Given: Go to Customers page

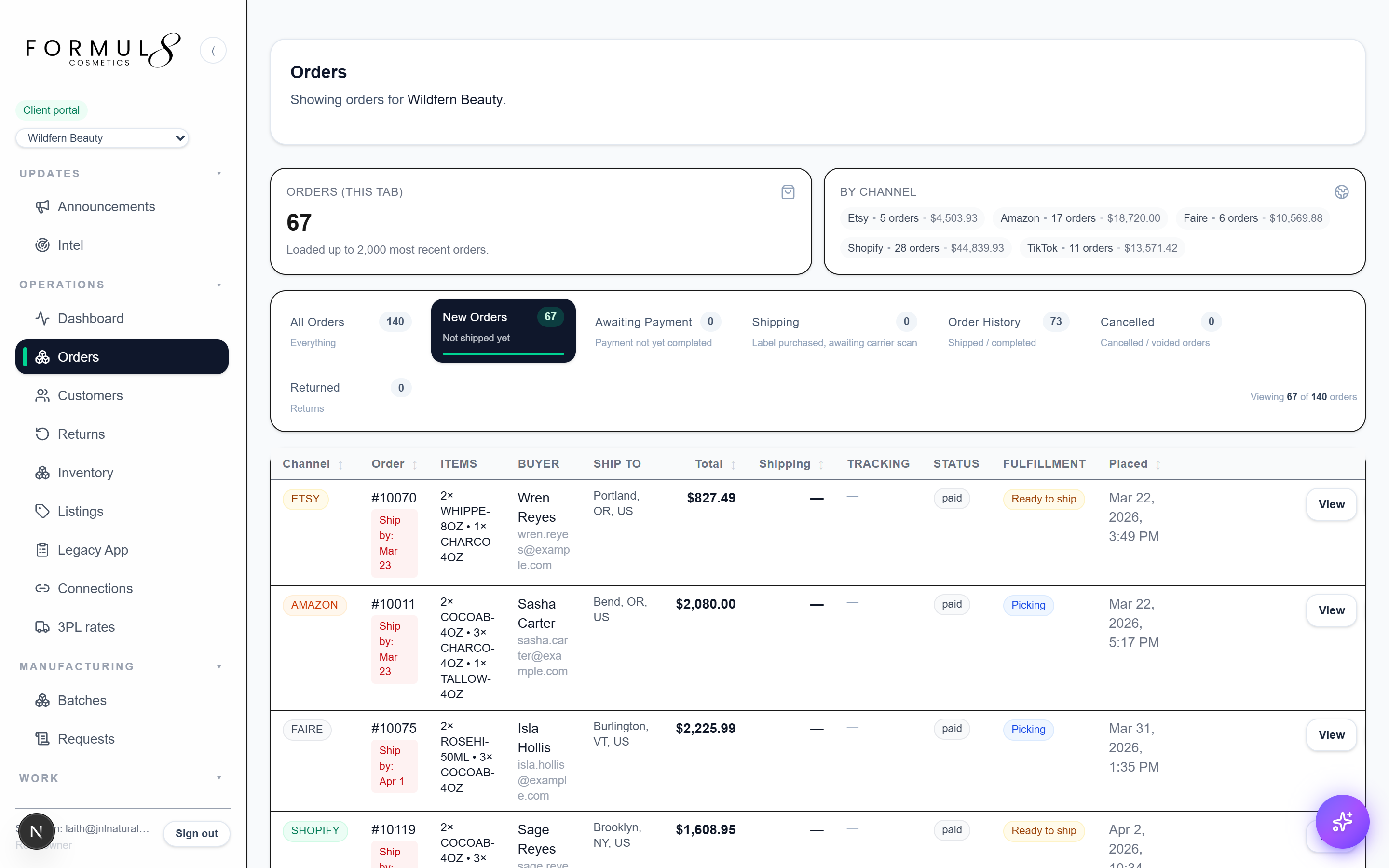Looking at the screenshot, I should (x=122, y=395).
